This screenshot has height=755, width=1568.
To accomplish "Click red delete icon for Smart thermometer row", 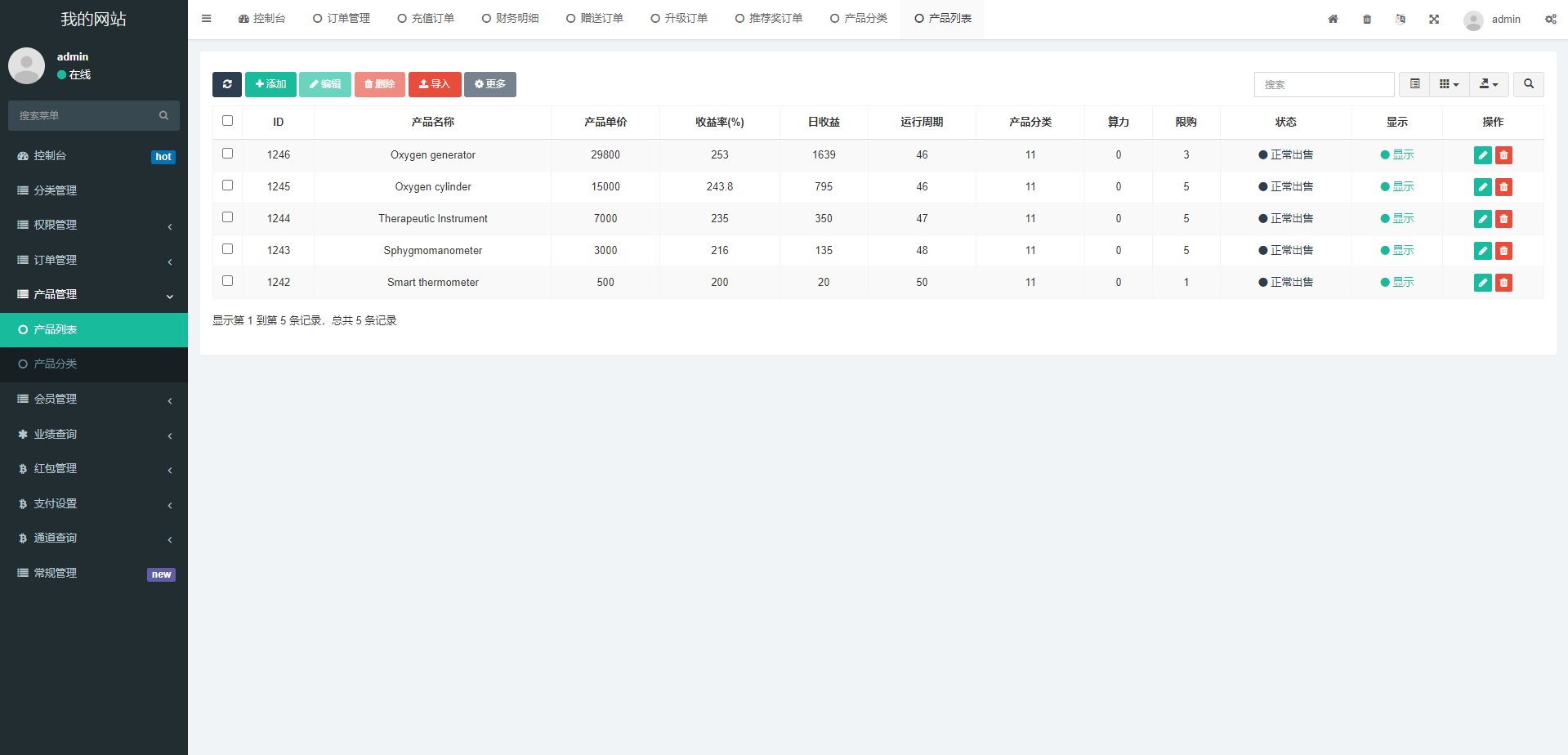I will click(1503, 283).
